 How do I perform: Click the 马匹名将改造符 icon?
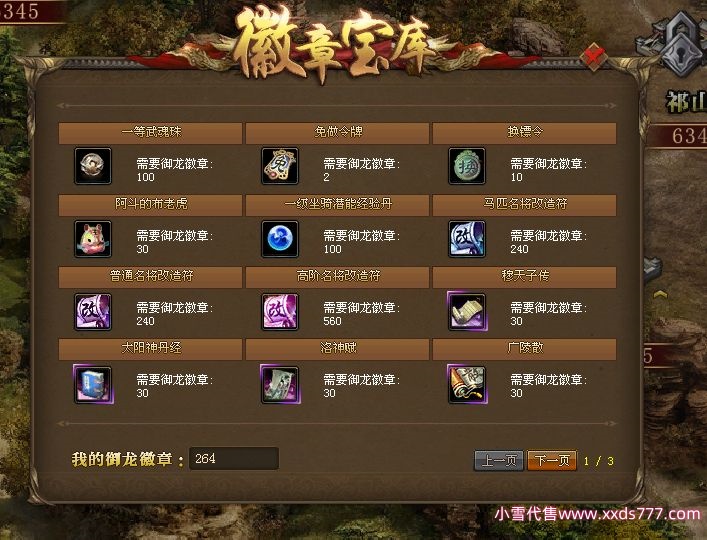click(467, 239)
